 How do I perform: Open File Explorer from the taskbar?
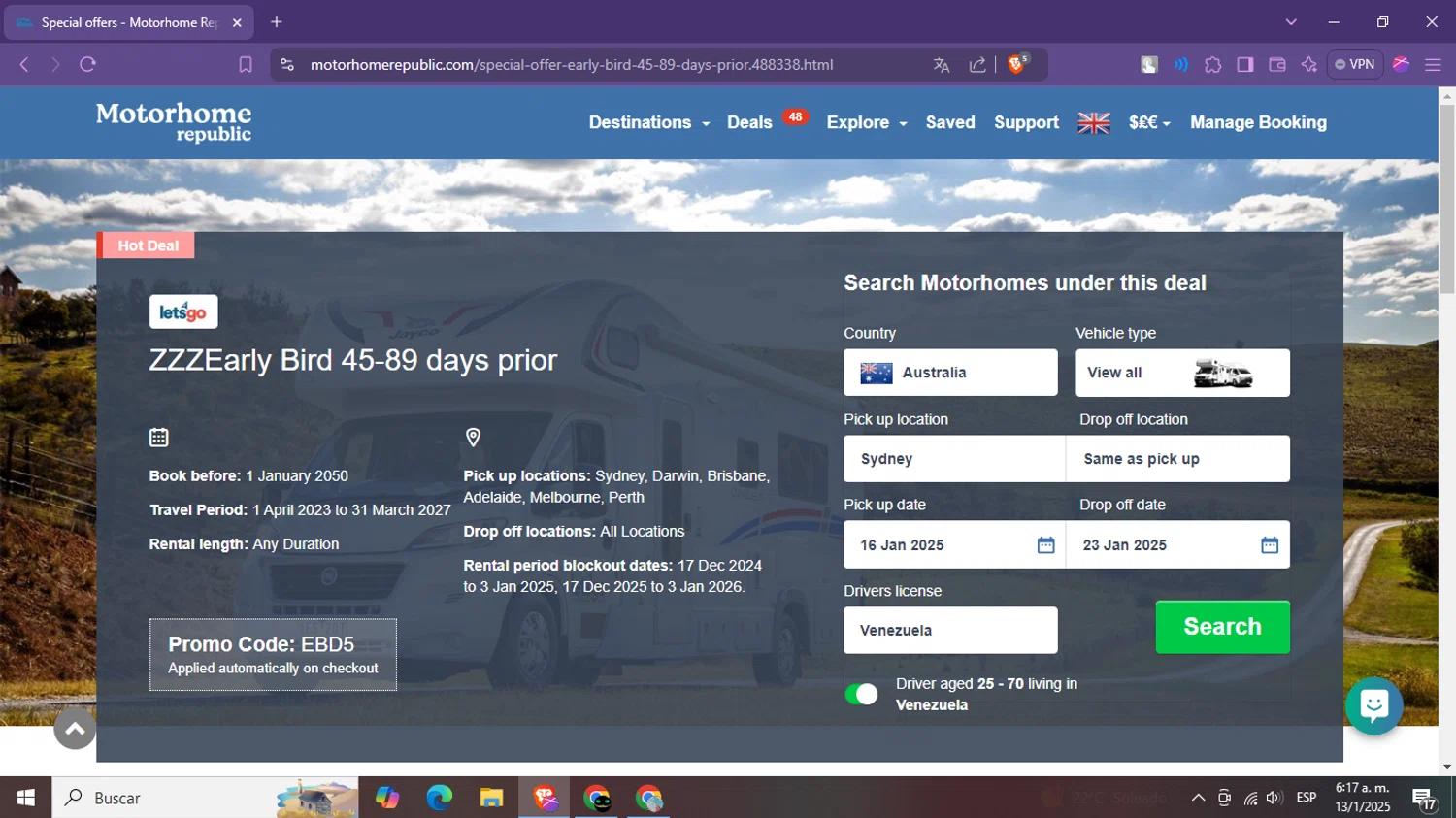(491, 798)
